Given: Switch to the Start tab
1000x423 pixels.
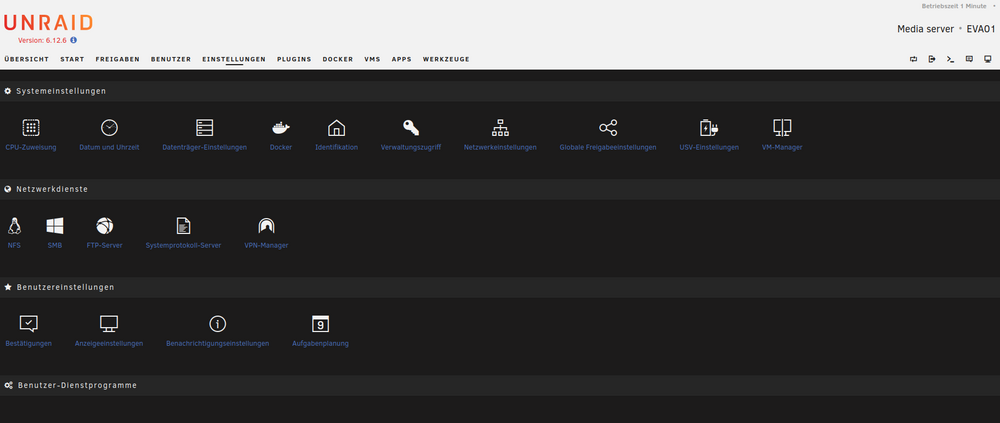Looking at the screenshot, I should (x=72, y=59).
